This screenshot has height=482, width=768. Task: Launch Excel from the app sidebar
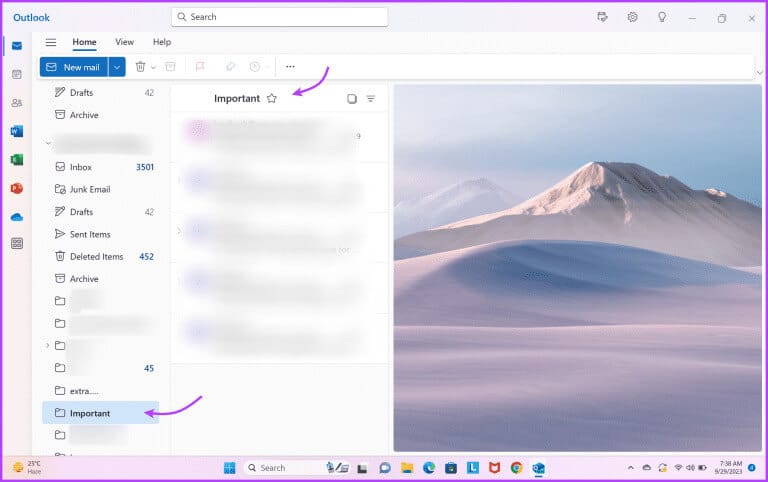point(17,160)
